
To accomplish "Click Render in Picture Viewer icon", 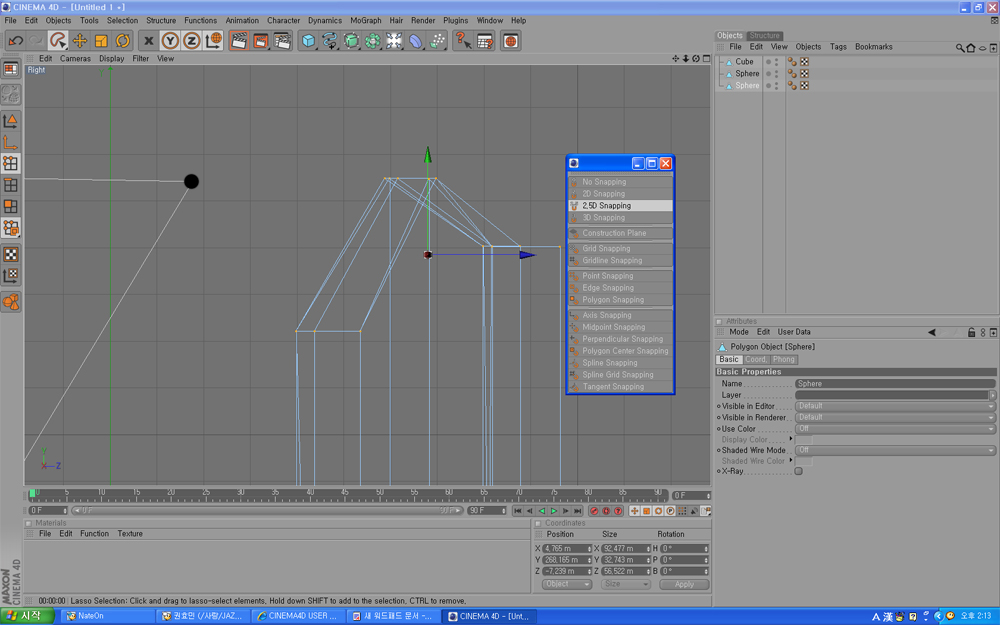I will (x=261, y=41).
